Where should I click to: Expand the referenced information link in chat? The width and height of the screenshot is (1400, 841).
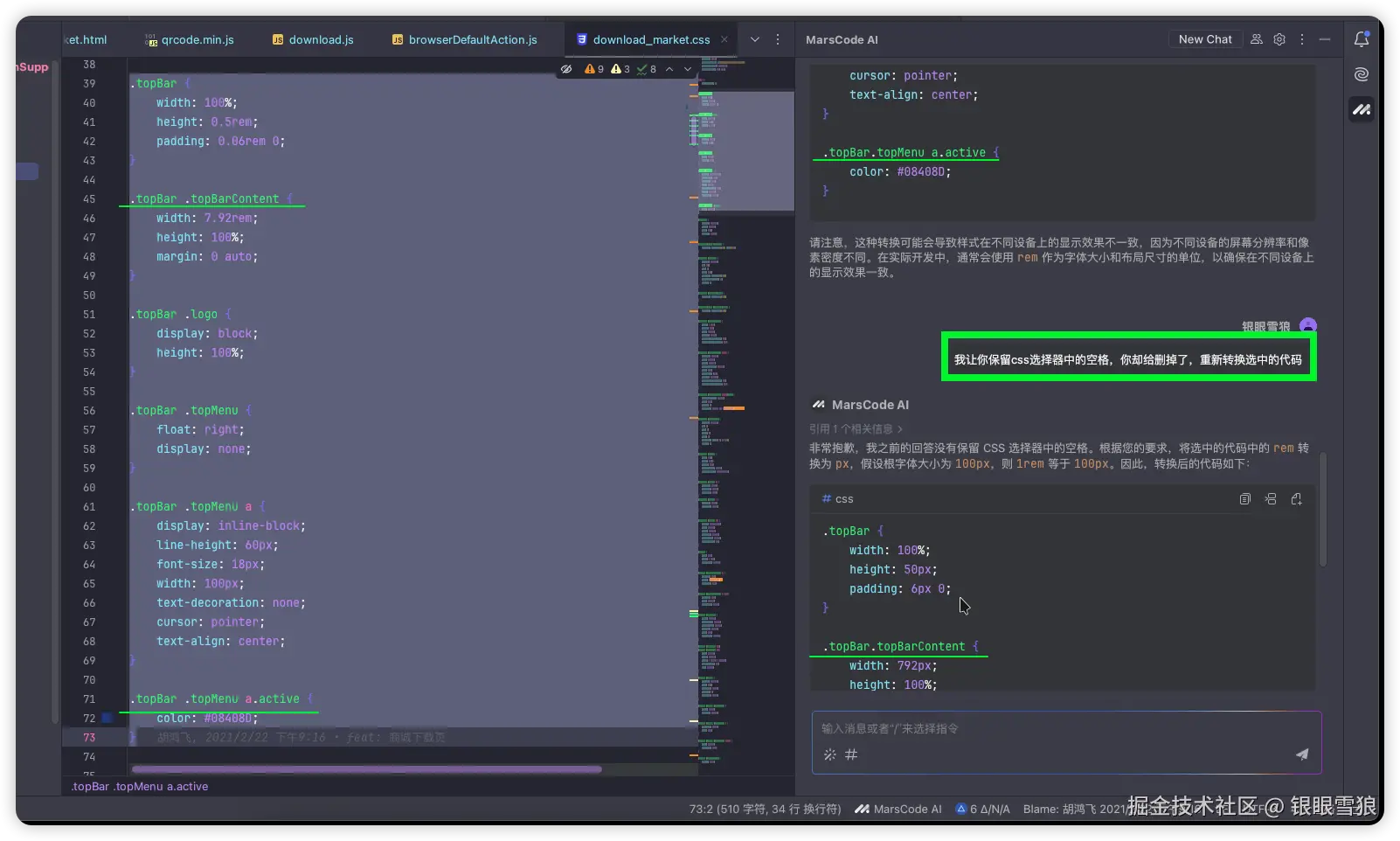coord(856,429)
